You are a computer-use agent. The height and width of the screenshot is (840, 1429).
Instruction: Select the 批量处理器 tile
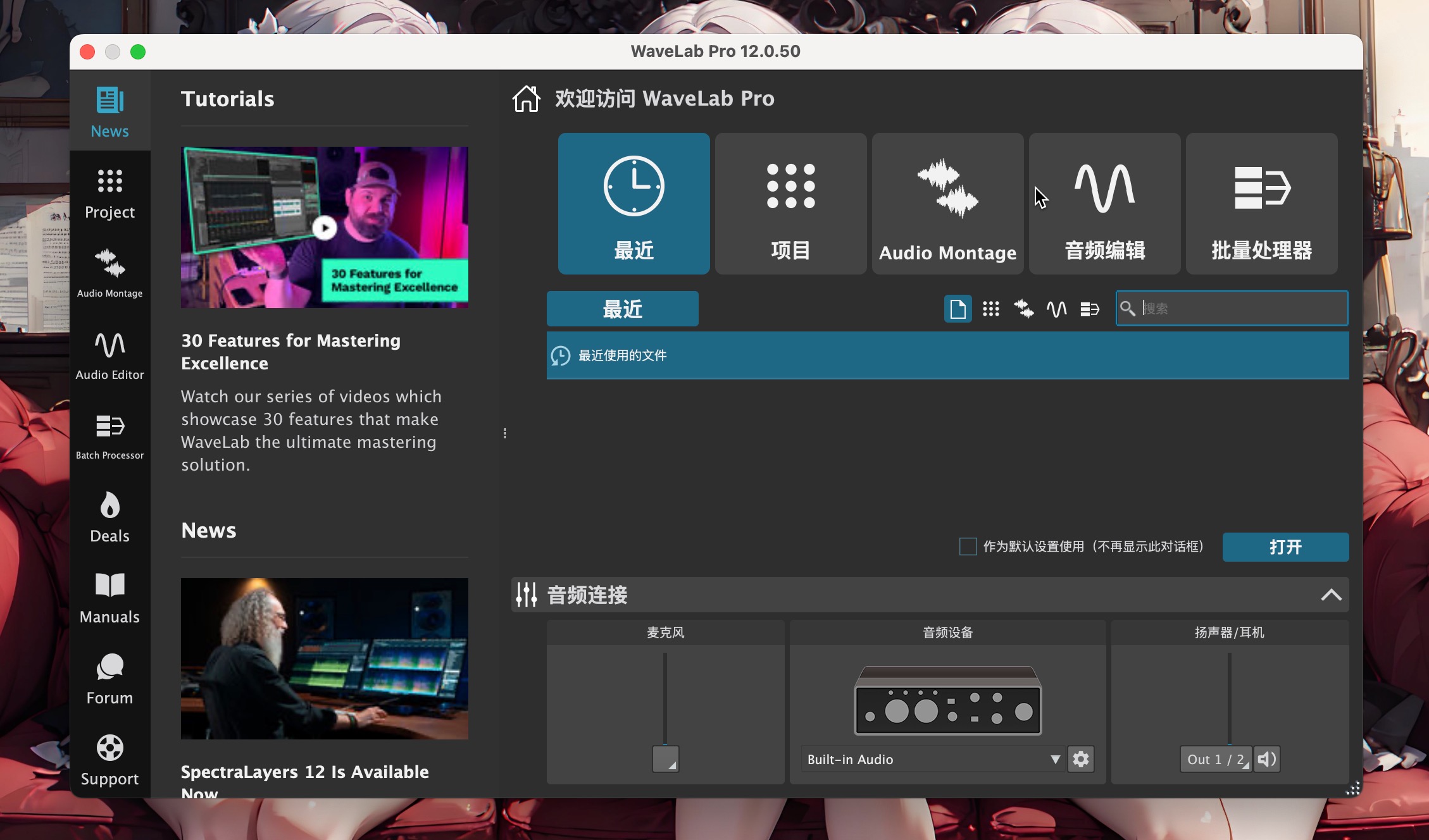[x=1261, y=204]
